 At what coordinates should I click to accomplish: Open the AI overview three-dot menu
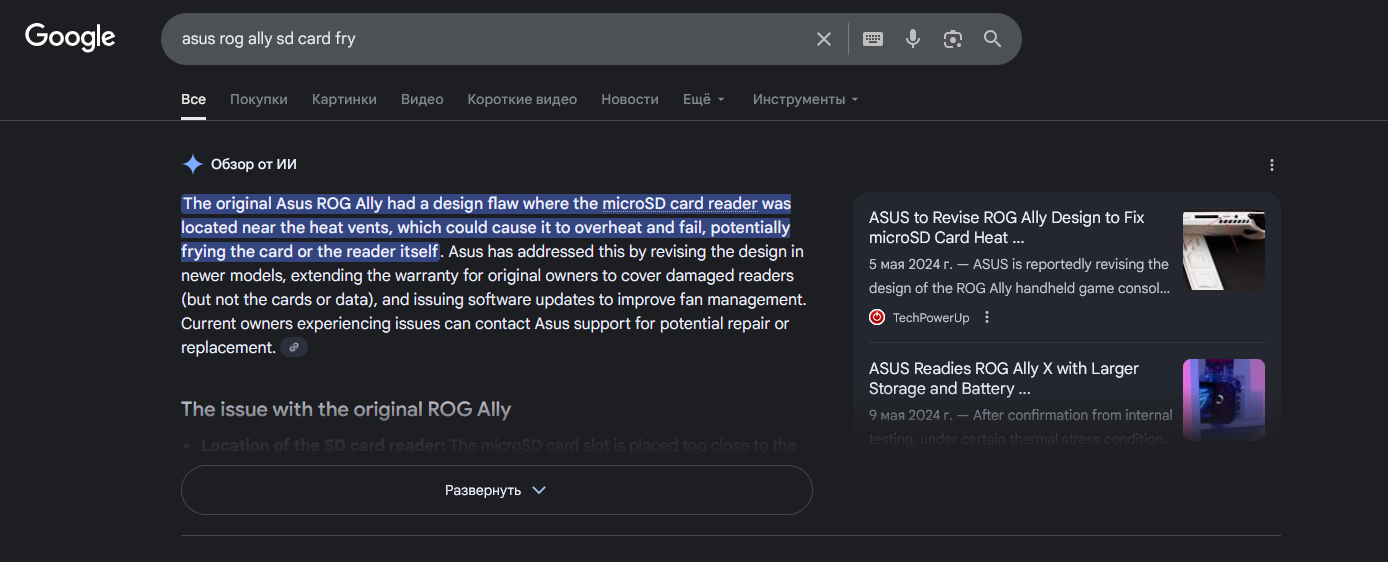pos(1272,165)
